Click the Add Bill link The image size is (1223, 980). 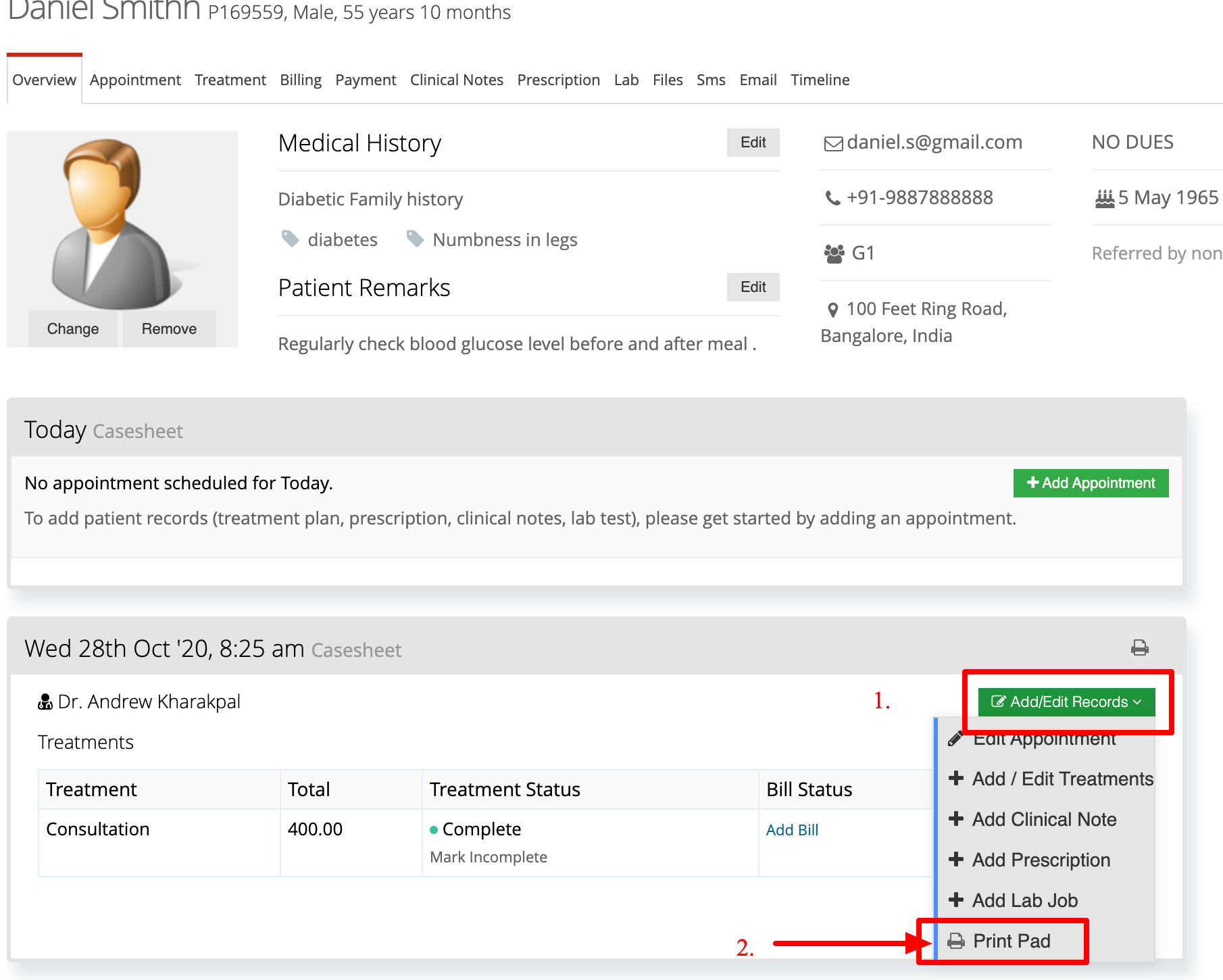[x=792, y=830]
